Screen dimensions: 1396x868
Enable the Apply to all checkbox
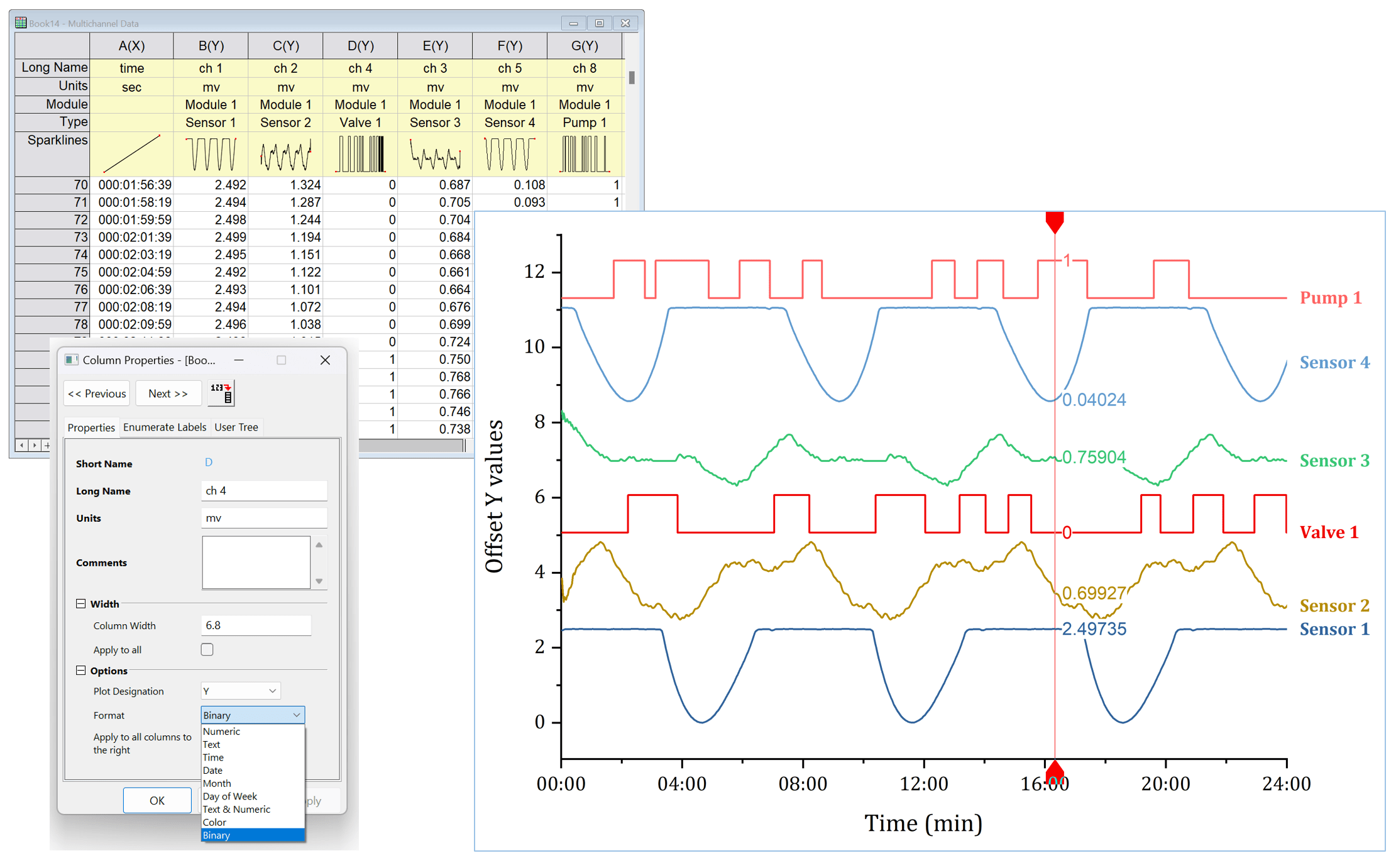pos(207,649)
